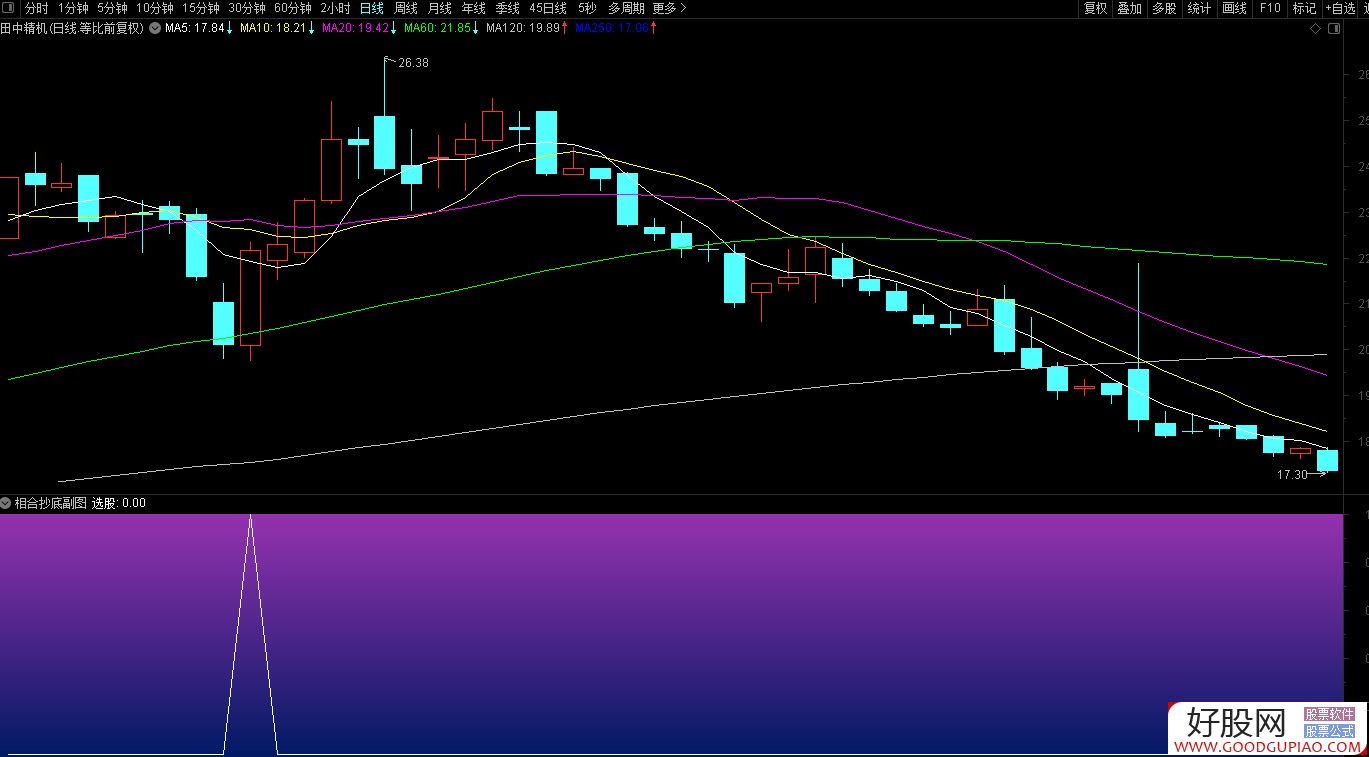Activate the 画线 drawing tools button
Screen dimensions: 1369x757
click(x=1234, y=8)
